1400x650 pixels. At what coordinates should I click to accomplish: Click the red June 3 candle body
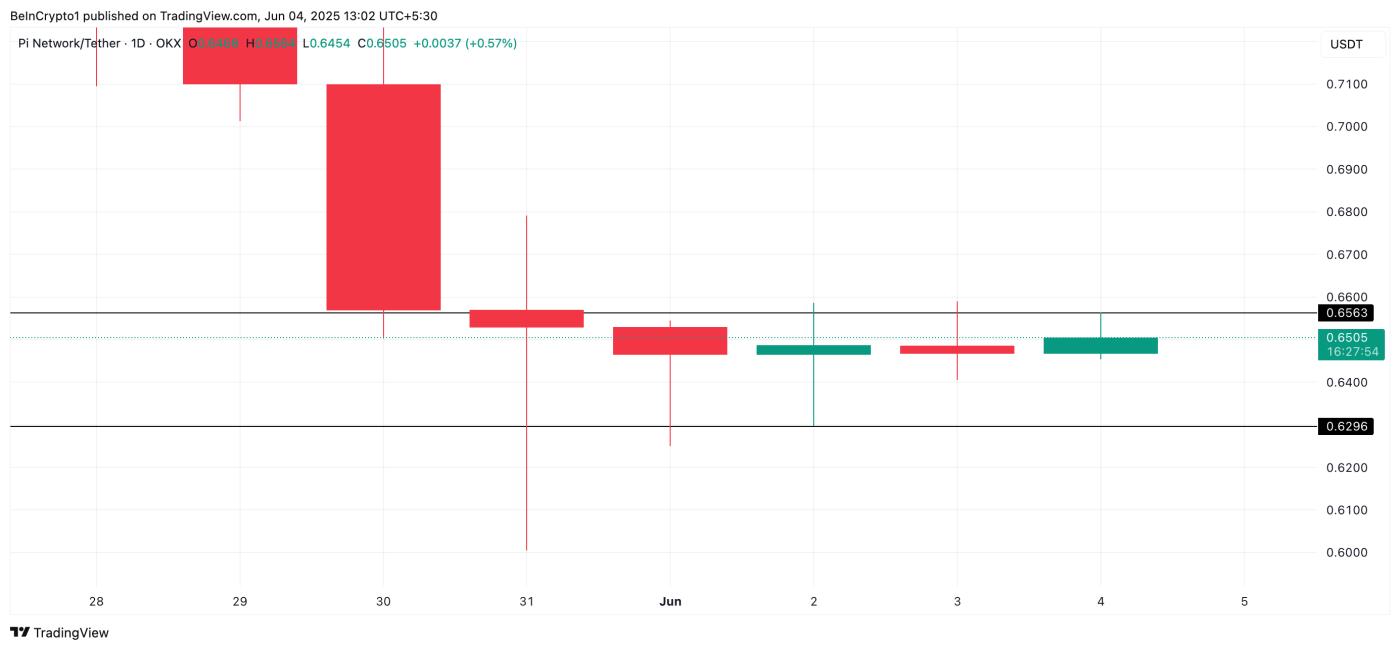click(x=957, y=350)
